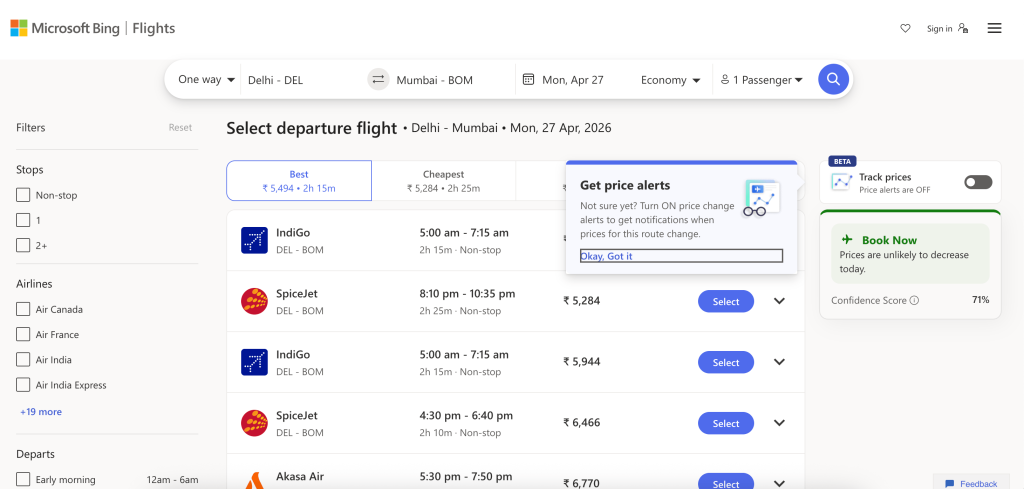Screen dimensions: 1024x489
Task: Open the Feedback button
Action: tap(970, 483)
